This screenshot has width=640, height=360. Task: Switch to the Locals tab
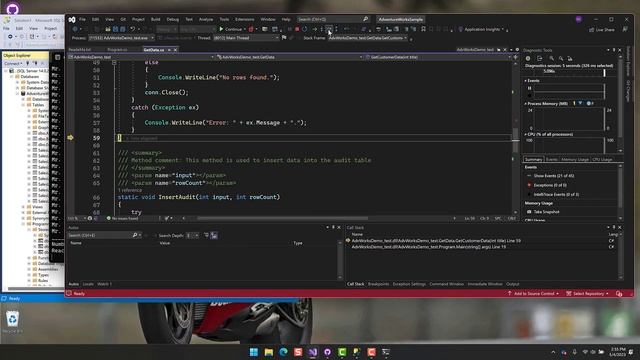88,284
